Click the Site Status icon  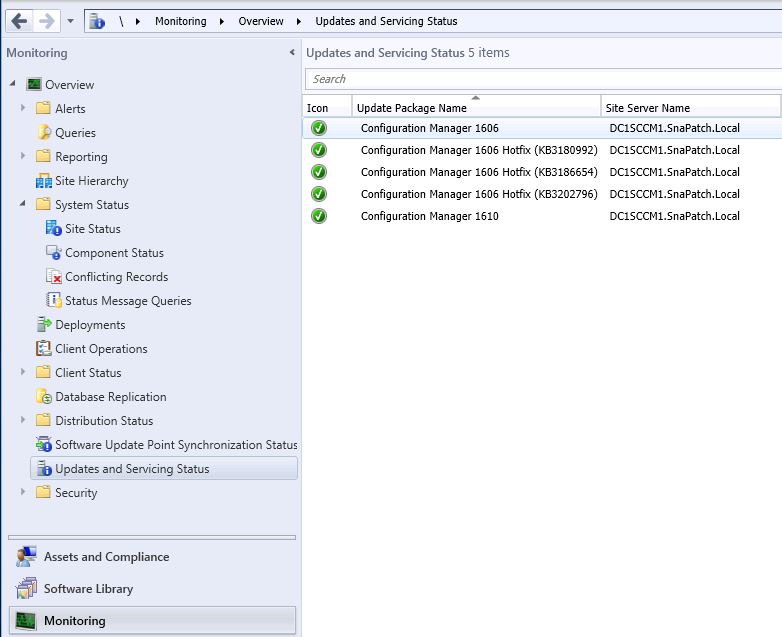click(53, 228)
